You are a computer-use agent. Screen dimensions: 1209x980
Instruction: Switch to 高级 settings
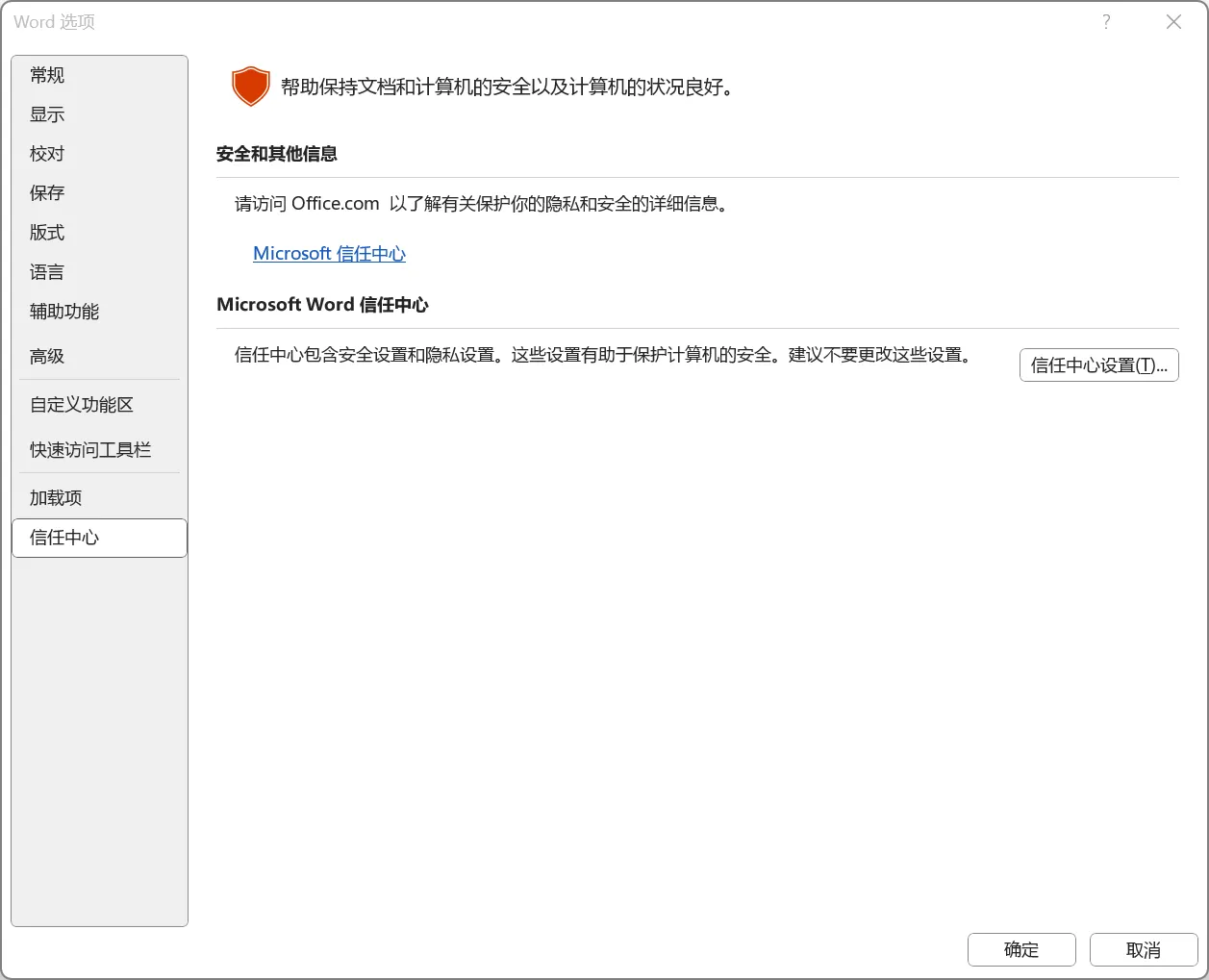(46, 355)
